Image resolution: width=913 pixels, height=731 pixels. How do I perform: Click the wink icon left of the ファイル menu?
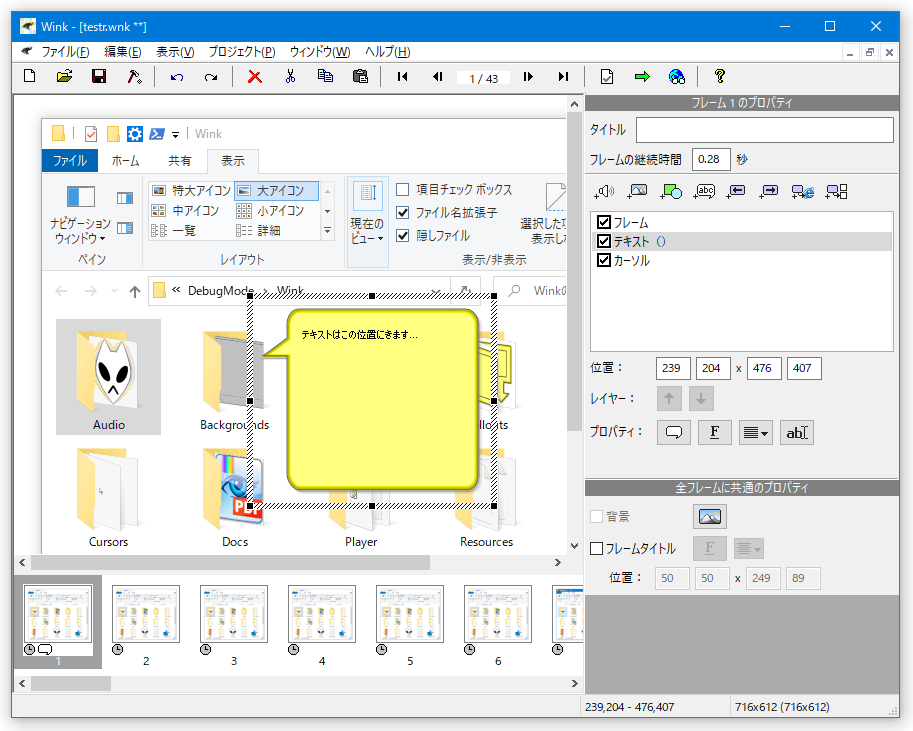point(27,51)
